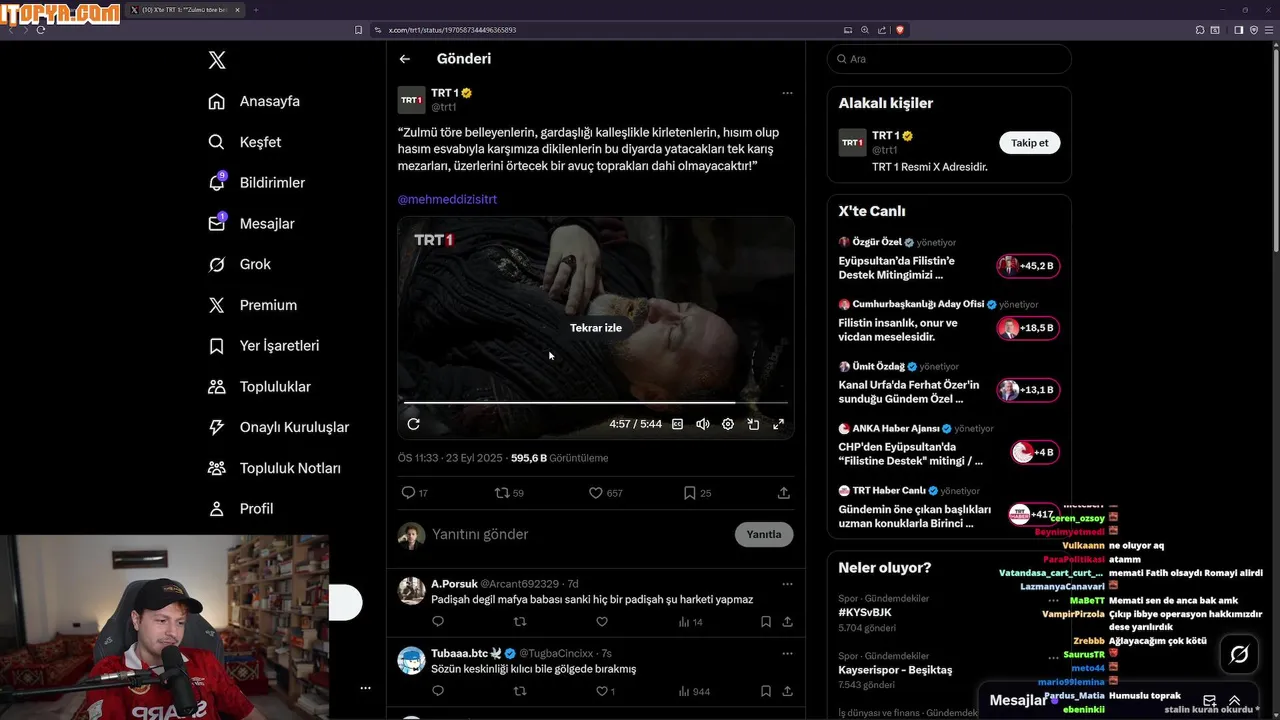Open more options on Tubaaa.btc reply

tap(787, 654)
